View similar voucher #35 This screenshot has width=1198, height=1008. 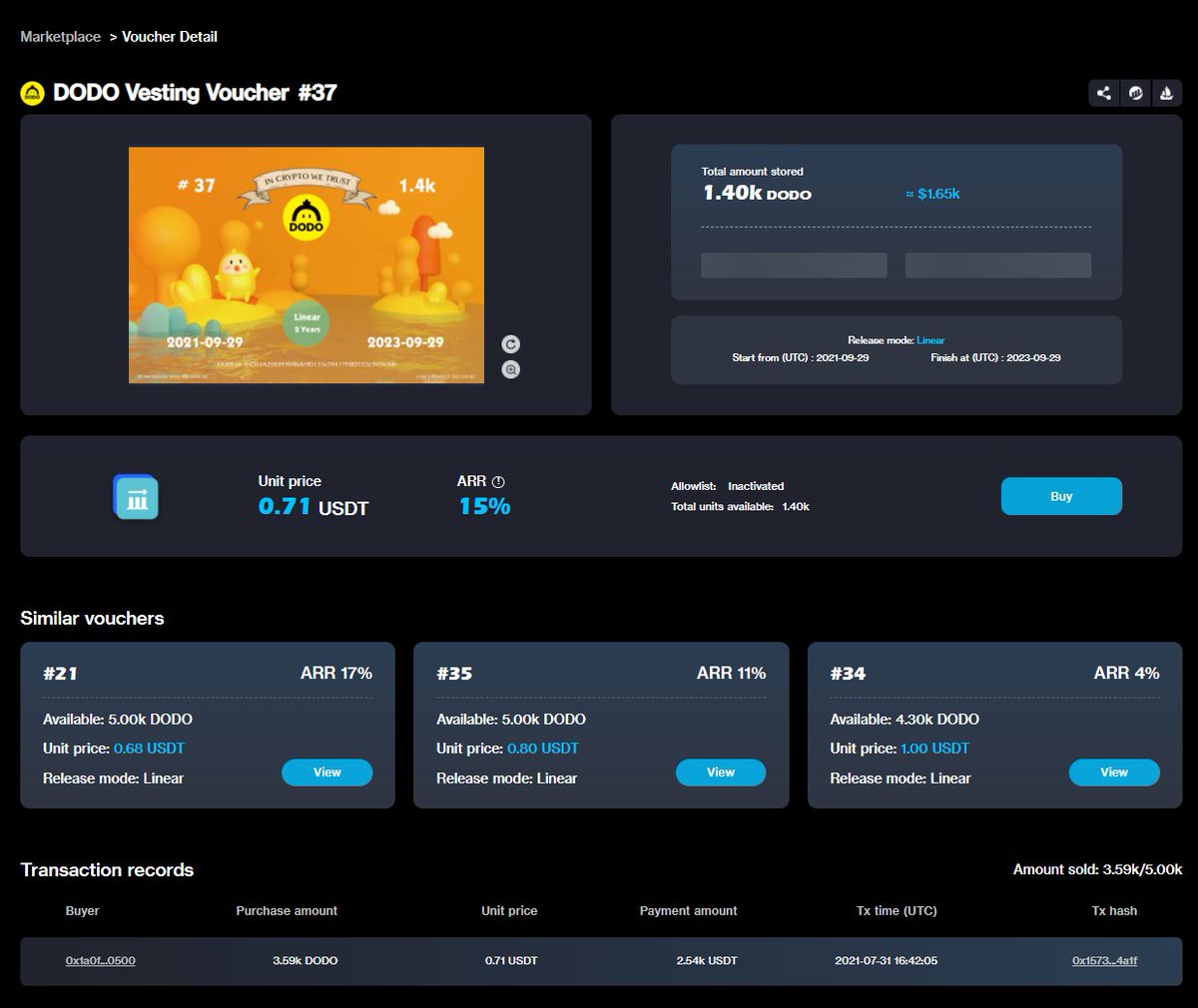tap(721, 772)
